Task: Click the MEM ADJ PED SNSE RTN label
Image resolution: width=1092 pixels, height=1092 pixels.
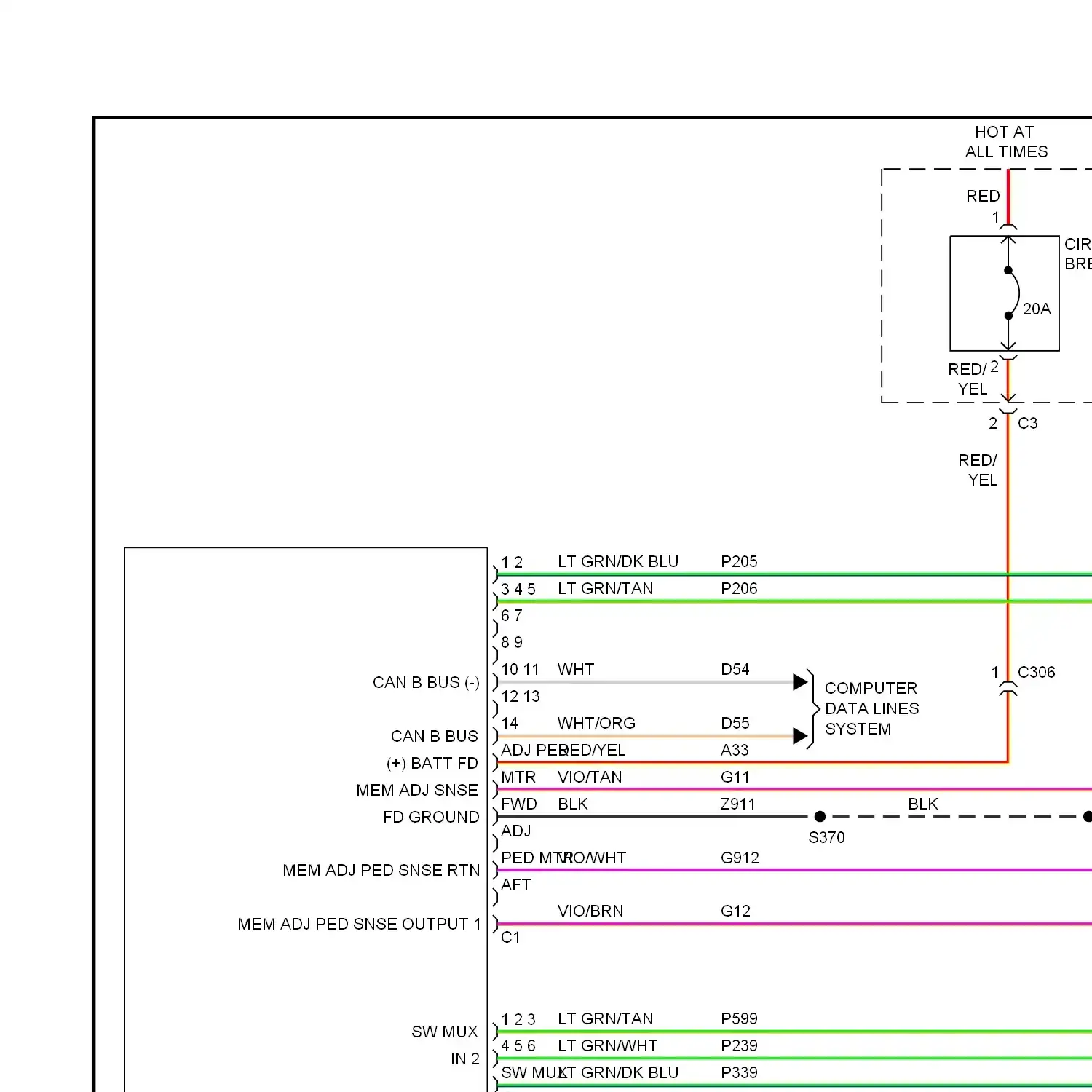Action: (381, 870)
